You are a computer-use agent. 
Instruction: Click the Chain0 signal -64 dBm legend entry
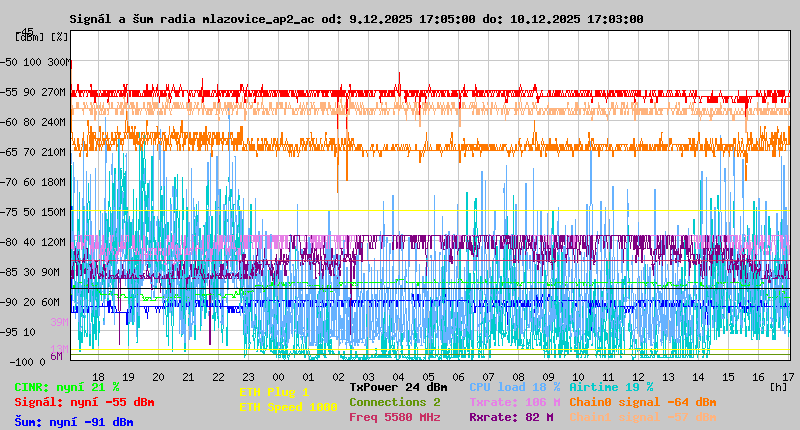(x=643, y=402)
